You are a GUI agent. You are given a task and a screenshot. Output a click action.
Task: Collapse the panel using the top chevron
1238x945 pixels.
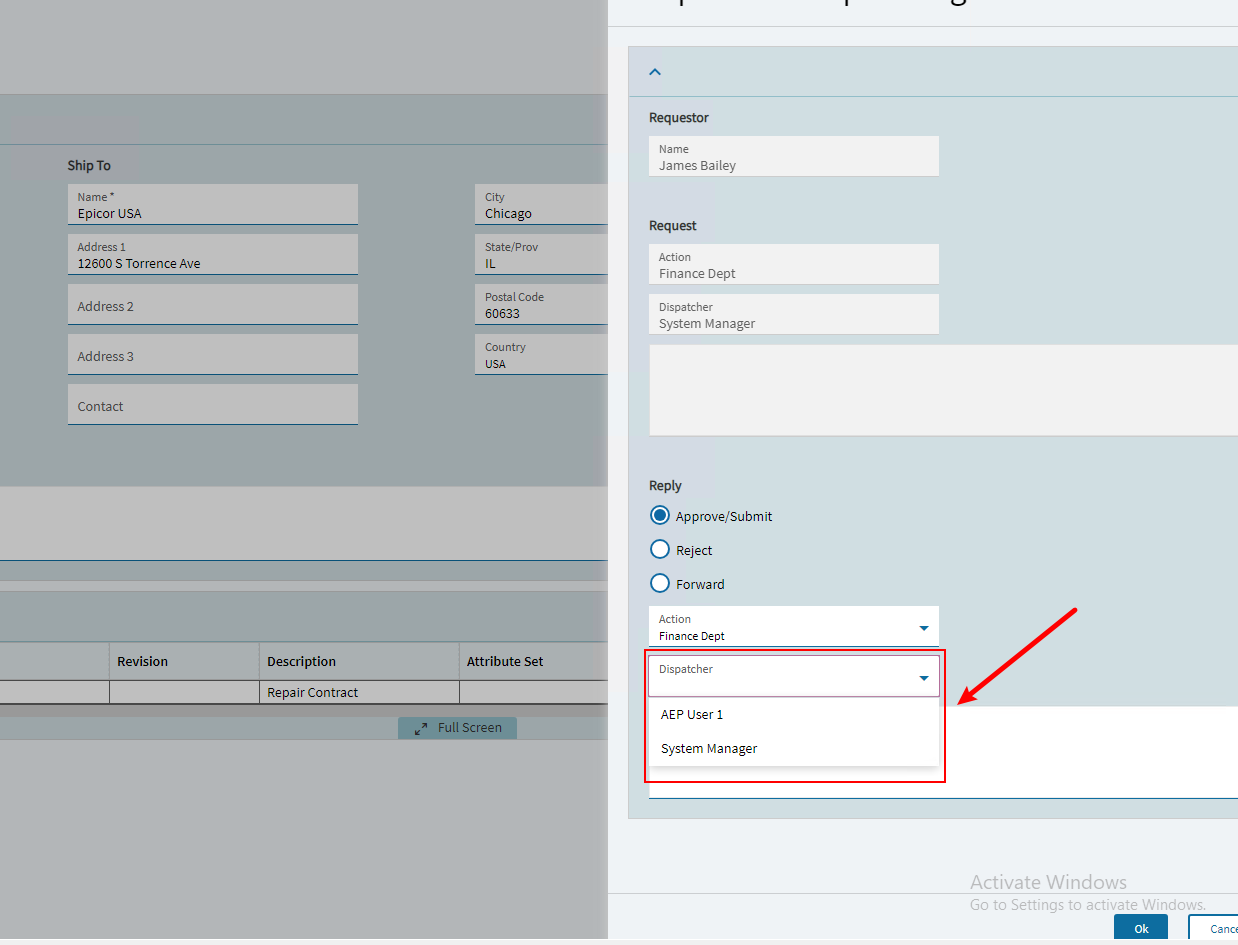tap(655, 72)
